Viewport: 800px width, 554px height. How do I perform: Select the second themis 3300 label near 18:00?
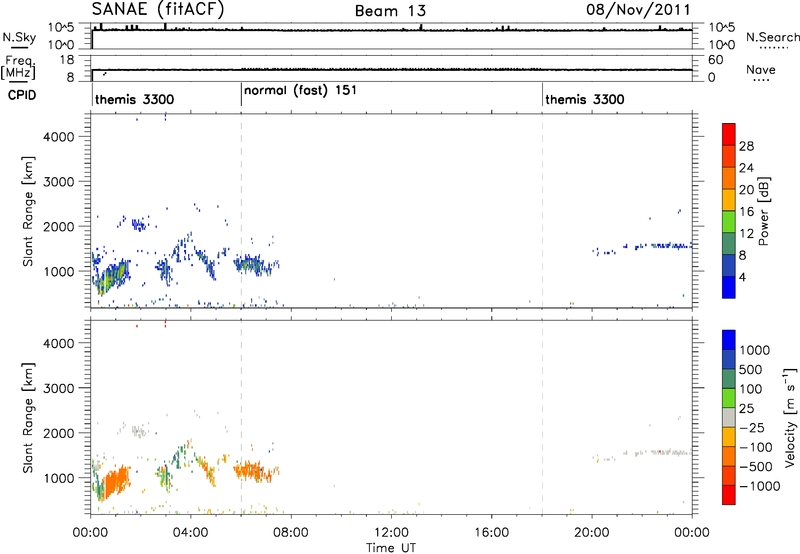585,99
